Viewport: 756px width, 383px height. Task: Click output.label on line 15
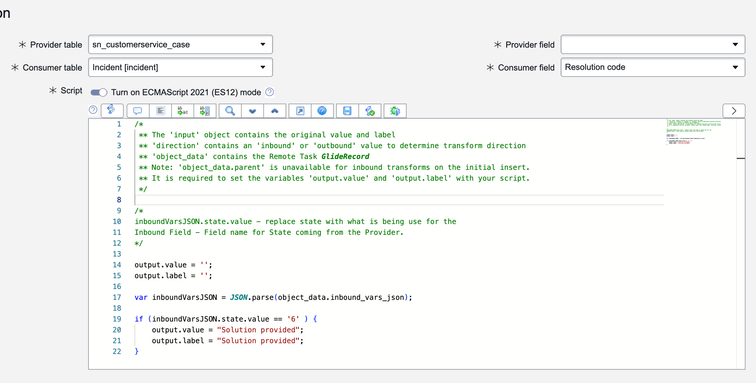[x=161, y=275]
